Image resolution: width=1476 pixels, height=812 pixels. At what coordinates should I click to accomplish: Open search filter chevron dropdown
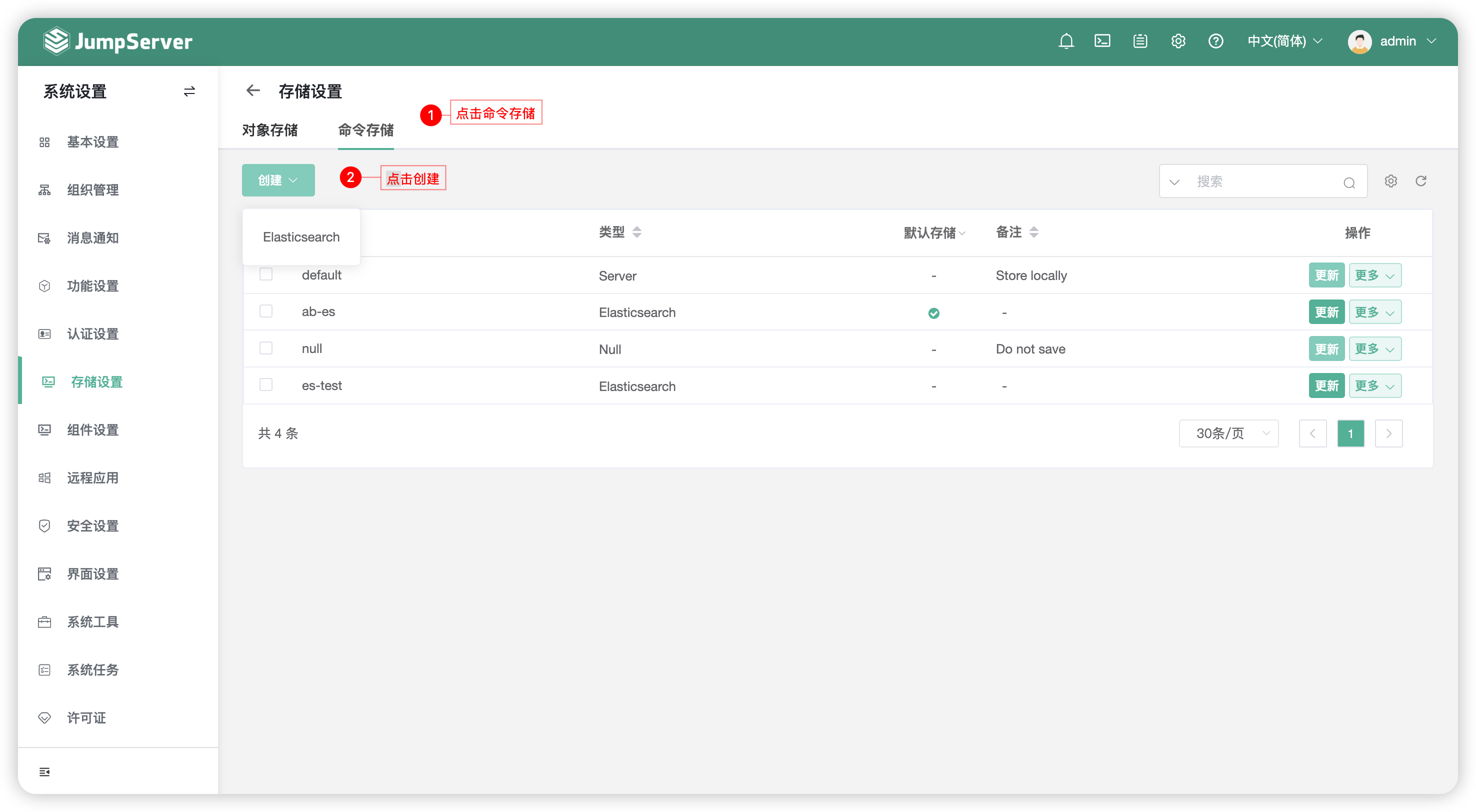[x=1174, y=182]
